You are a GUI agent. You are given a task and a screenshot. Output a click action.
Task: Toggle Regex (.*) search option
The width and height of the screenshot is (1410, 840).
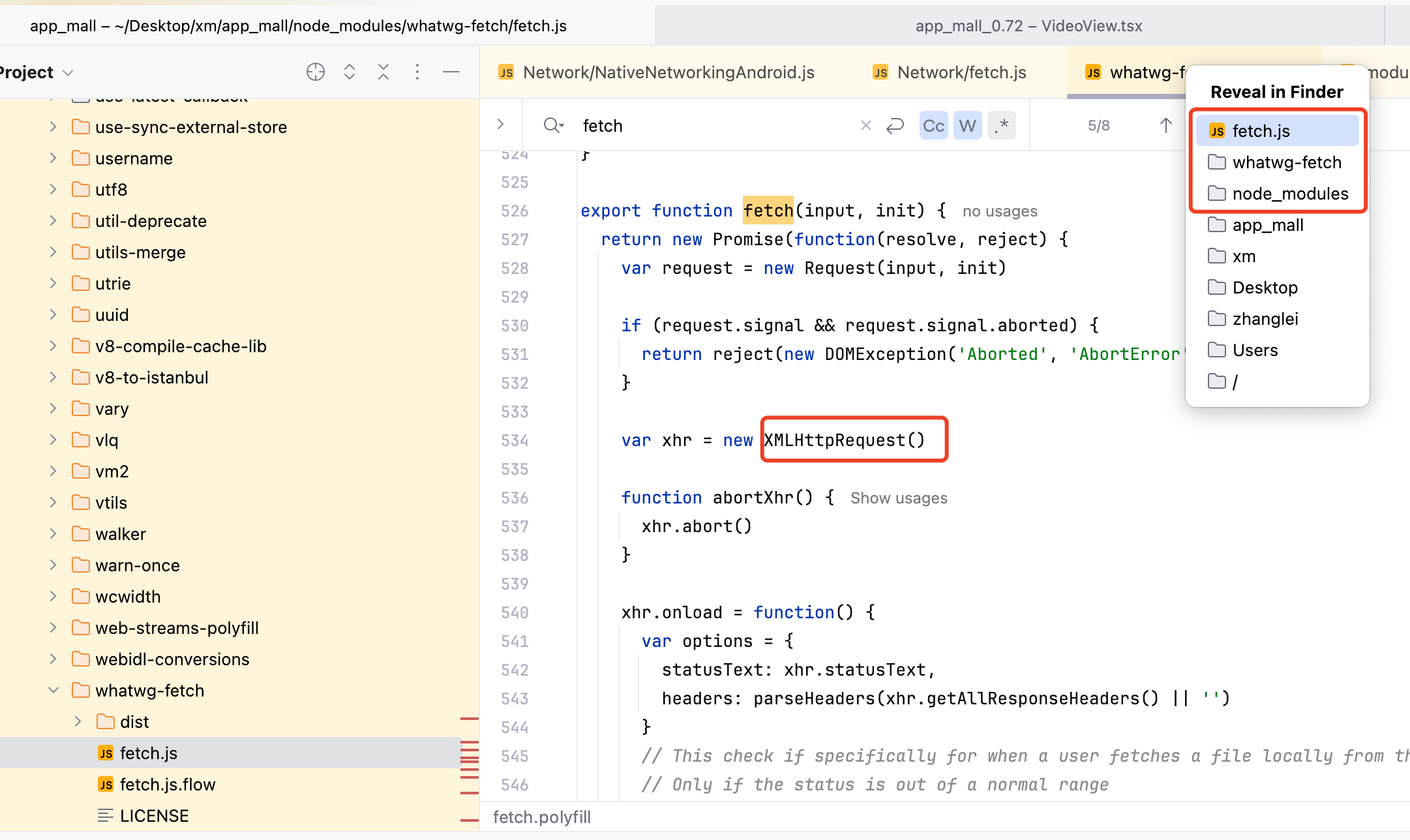point(1001,125)
